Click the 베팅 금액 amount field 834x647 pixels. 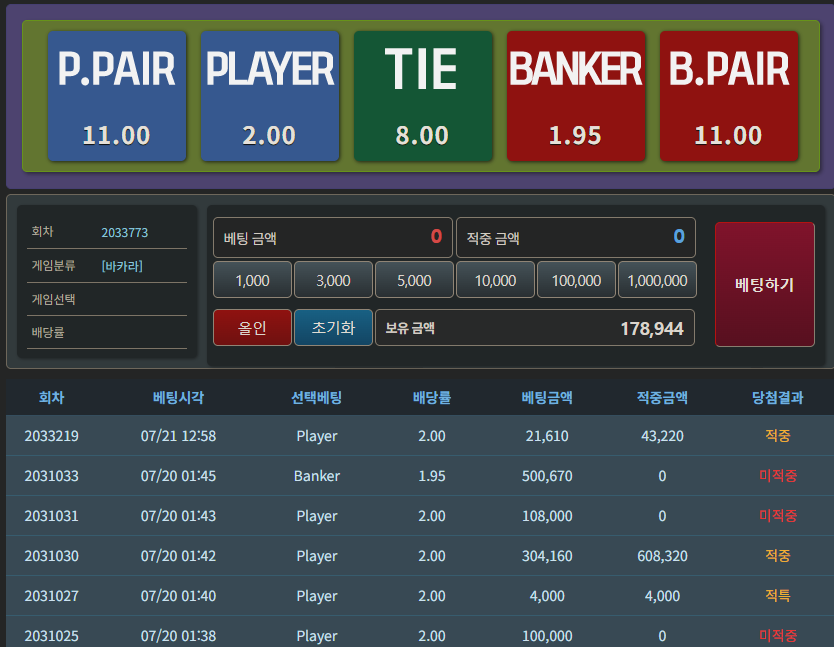333,237
